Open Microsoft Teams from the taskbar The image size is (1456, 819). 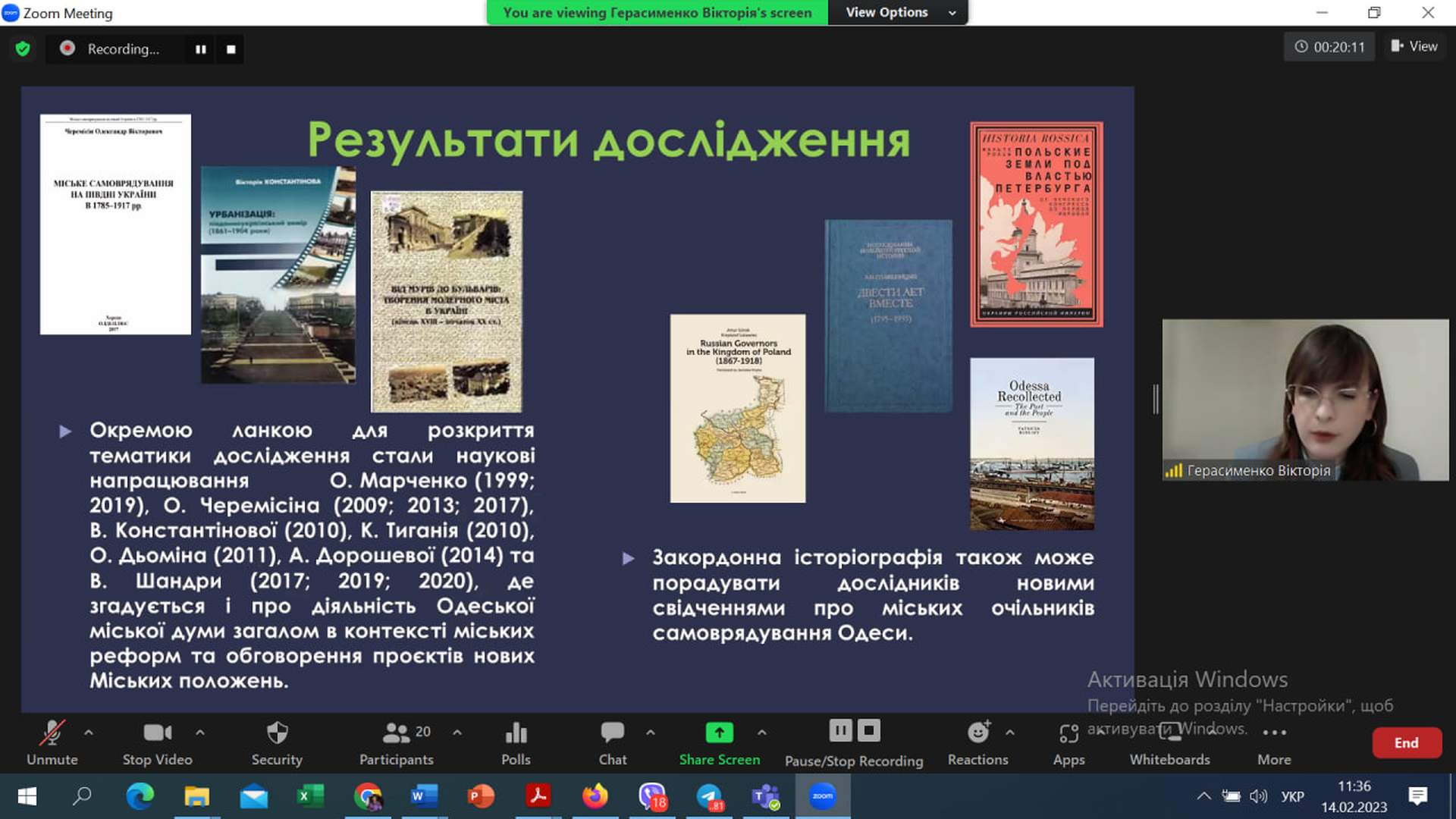pyautogui.click(x=766, y=796)
